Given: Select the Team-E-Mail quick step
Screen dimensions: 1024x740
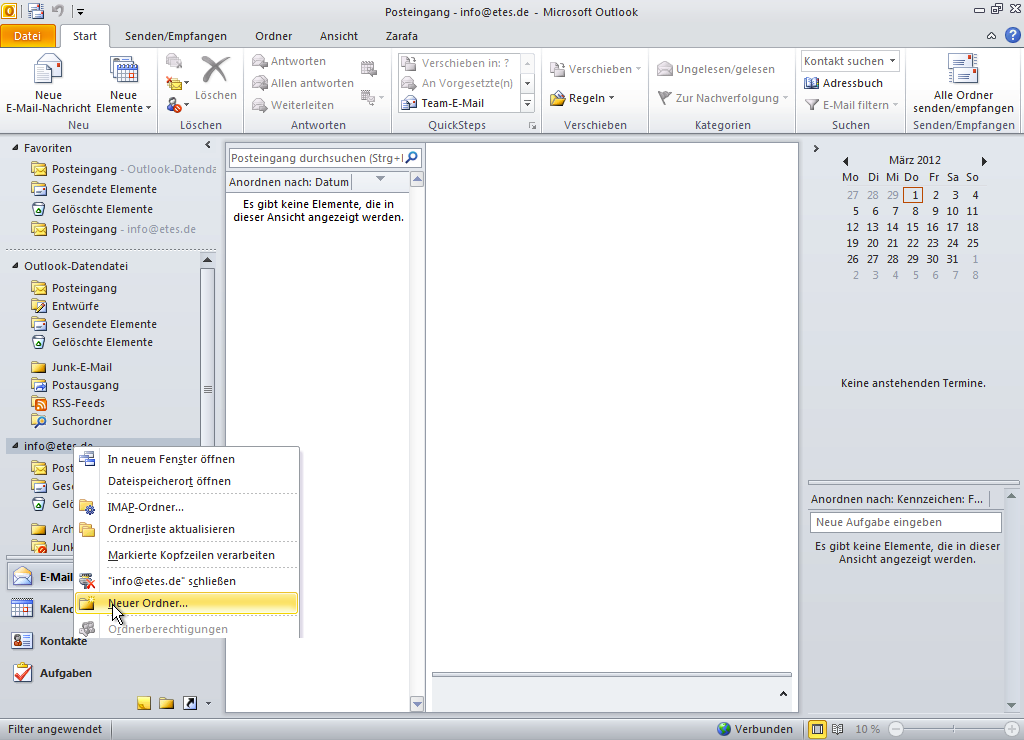Looking at the screenshot, I should pyautogui.click(x=460, y=103).
